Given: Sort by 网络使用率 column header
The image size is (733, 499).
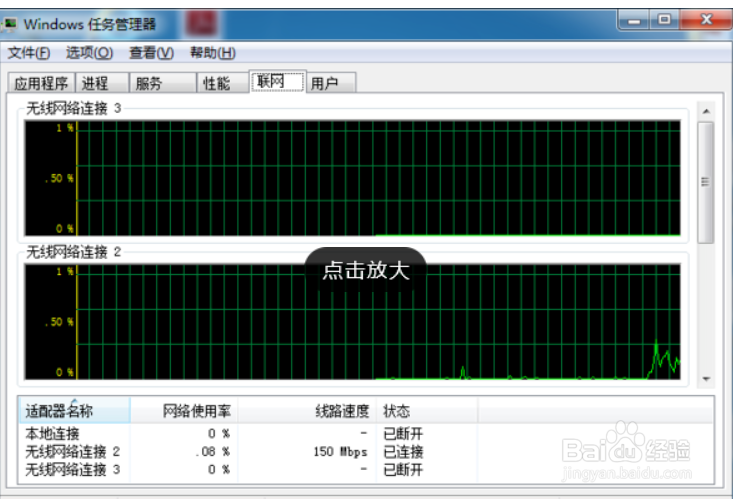Looking at the screenshot, I should pyautogui.click(x=184, y=411).
